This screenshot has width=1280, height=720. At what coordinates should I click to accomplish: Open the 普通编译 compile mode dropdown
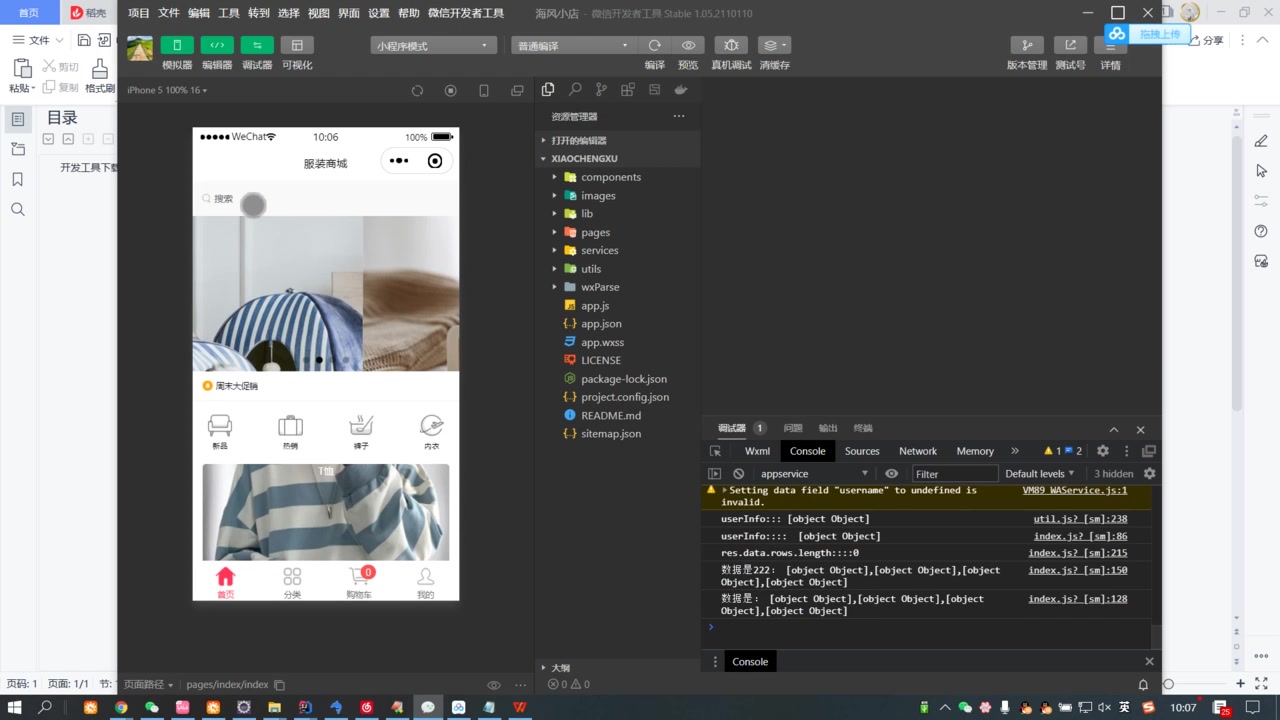[x=572, y=45]
